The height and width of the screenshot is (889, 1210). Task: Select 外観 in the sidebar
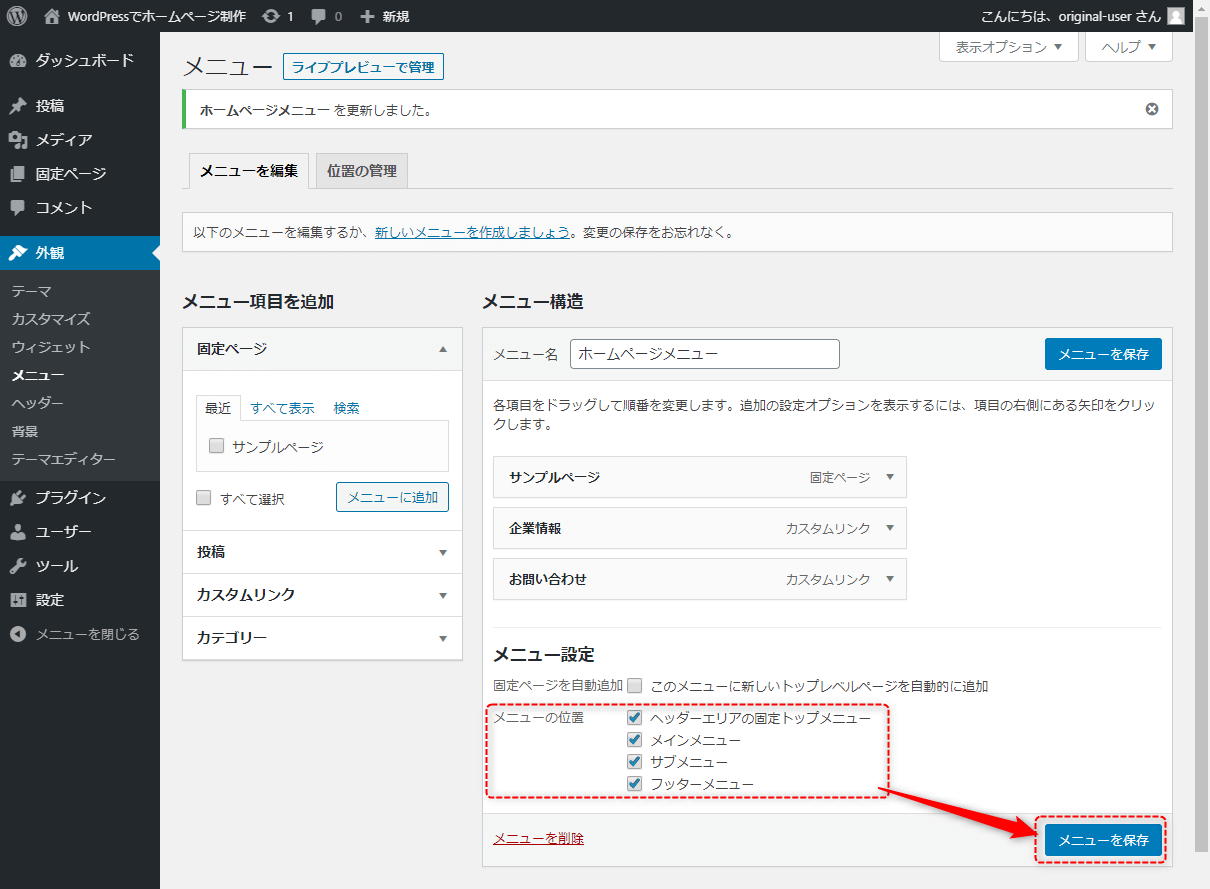80,253
